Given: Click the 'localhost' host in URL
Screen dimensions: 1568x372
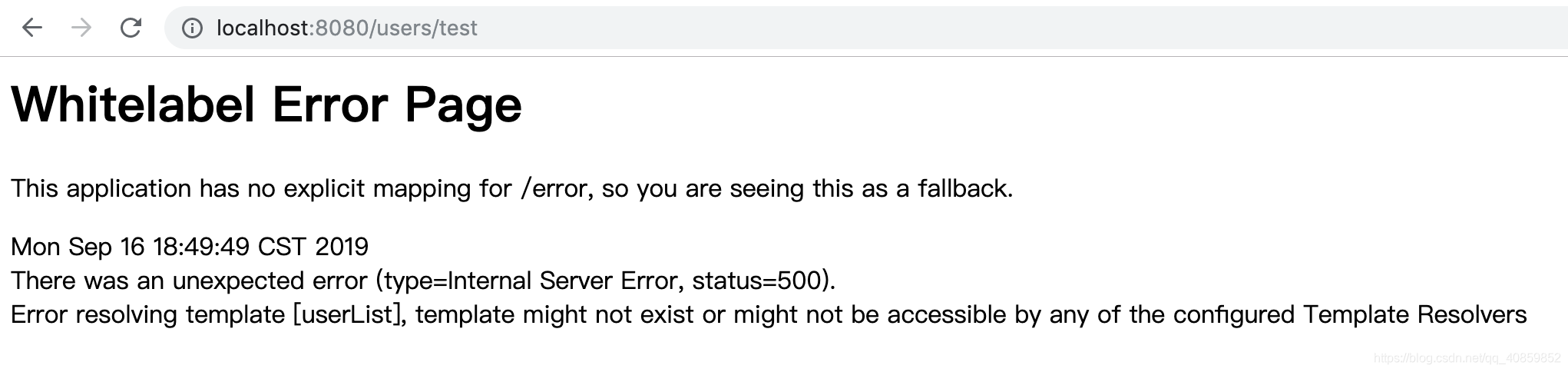Looking at the screenshot, I should (263, 28).
